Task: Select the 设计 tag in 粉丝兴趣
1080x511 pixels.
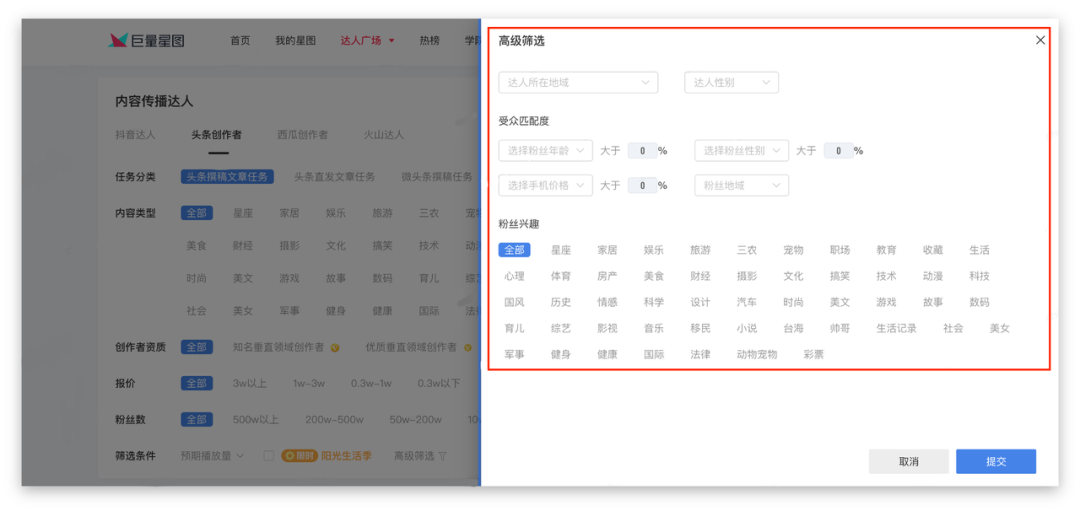Action: pyautogui.click(x=700, y=302)
